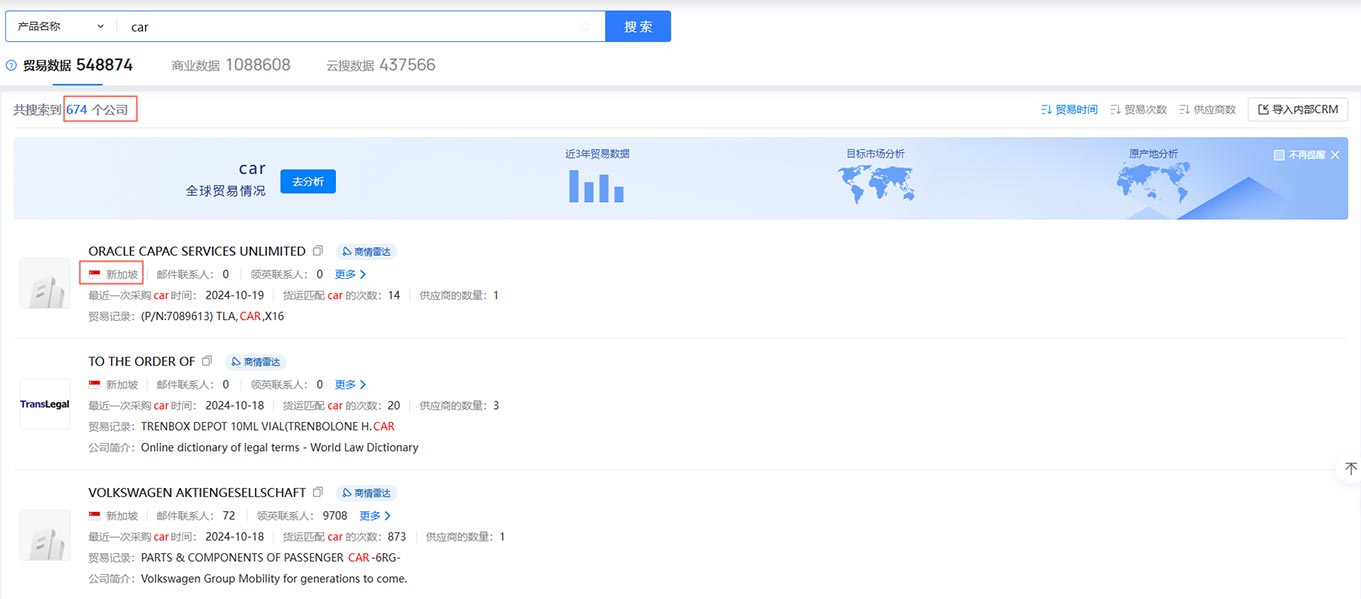Open the TransLegal company logo
Image resolution: width=1361 pixels, height=599 pixels.
(x=45, y=404)
